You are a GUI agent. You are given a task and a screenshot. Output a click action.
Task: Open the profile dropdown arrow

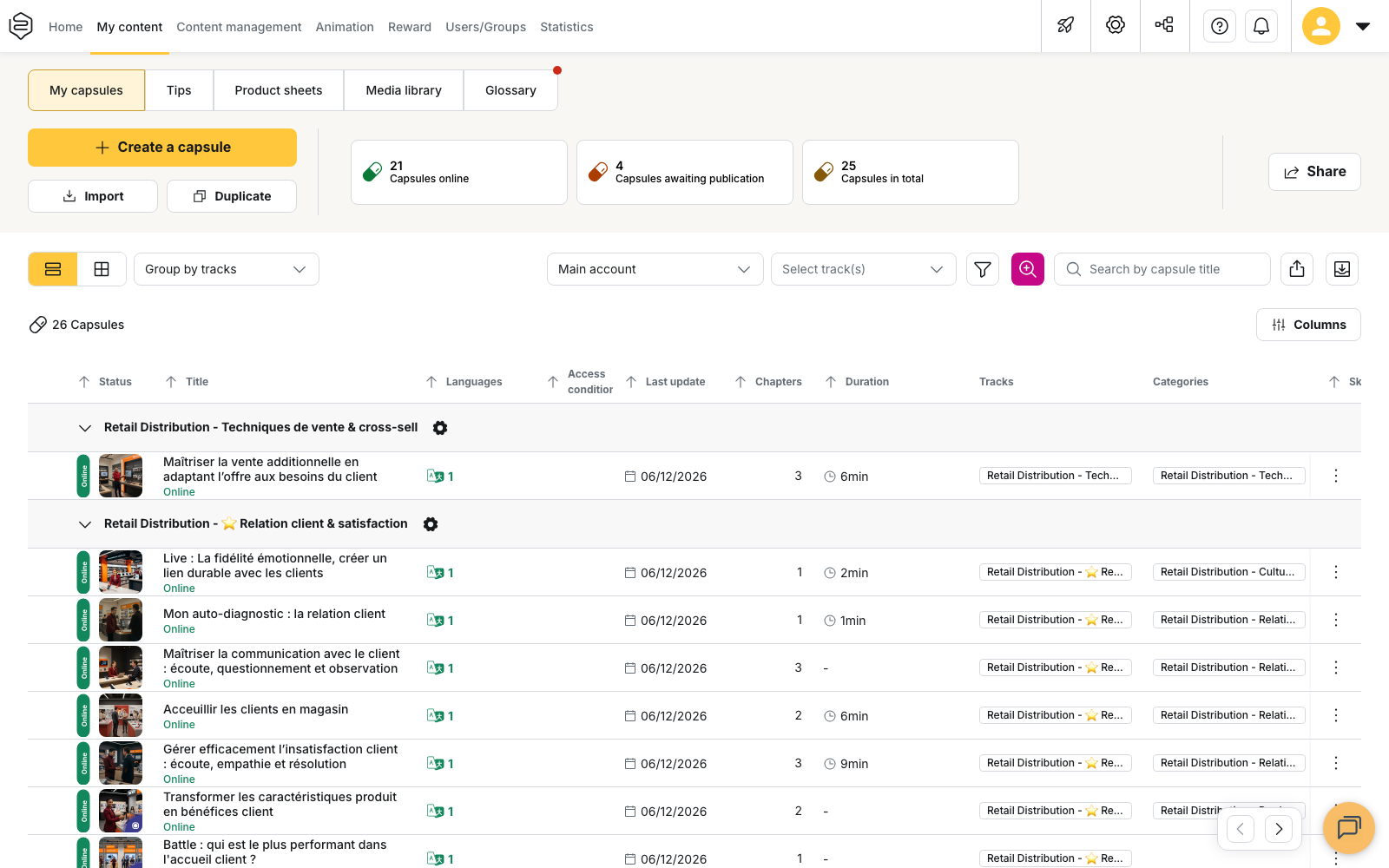pos(1363,26)
